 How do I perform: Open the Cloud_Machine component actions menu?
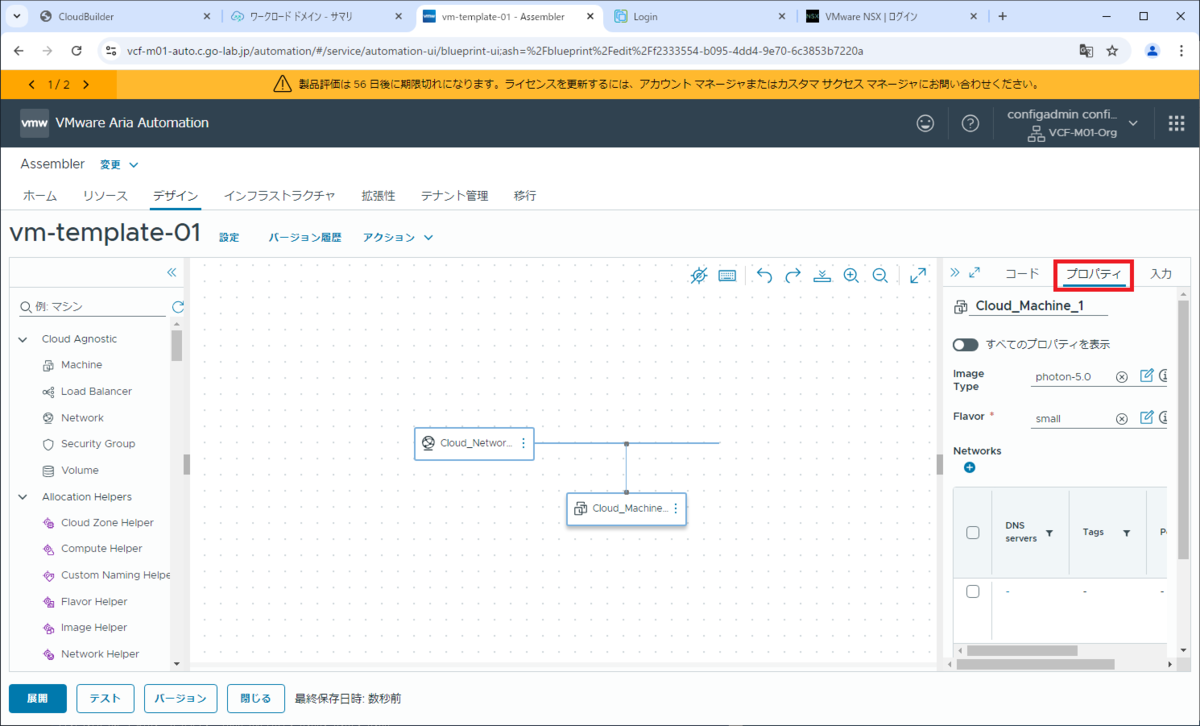(675, 508)
